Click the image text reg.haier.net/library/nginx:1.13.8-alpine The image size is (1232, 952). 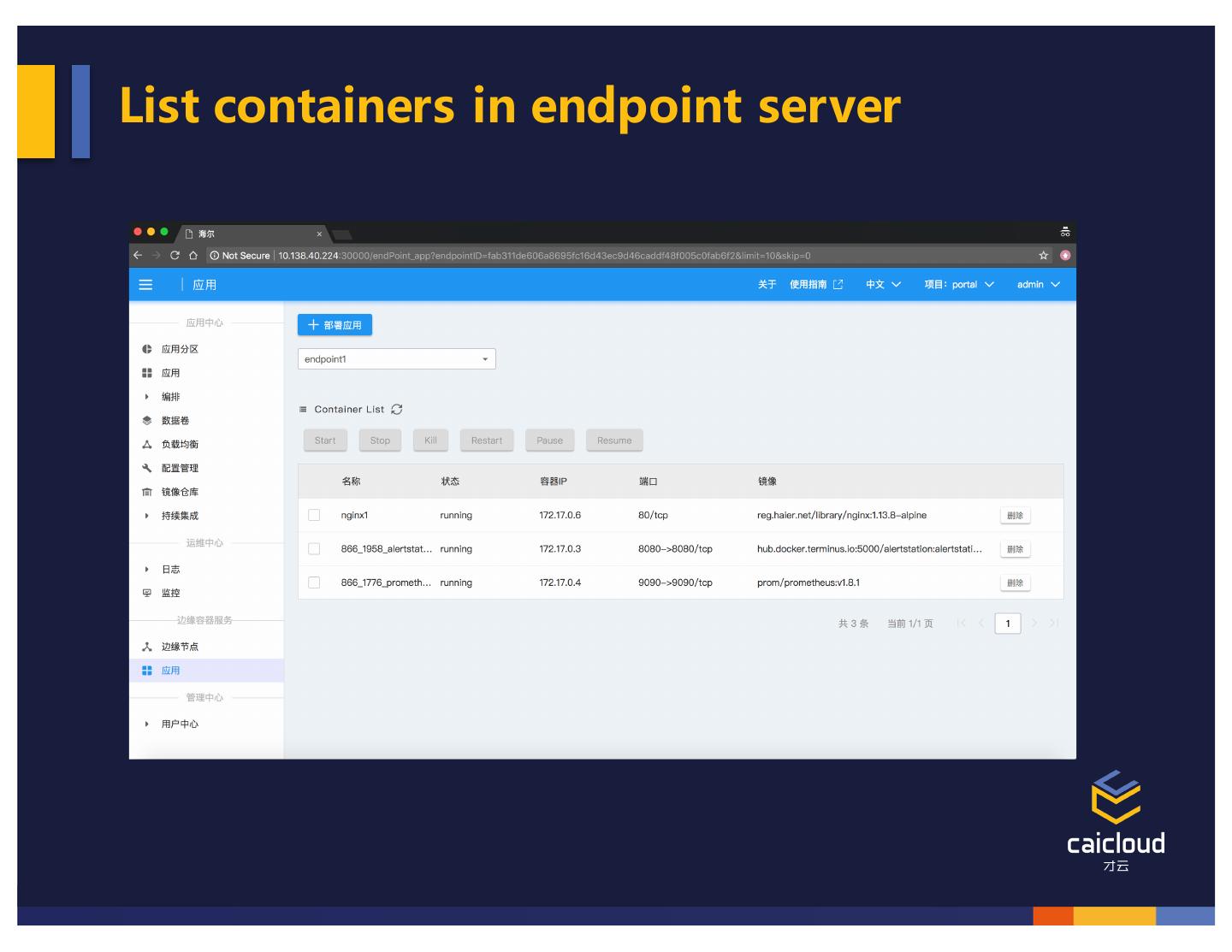pyautogui.click(x=842, y=516)
